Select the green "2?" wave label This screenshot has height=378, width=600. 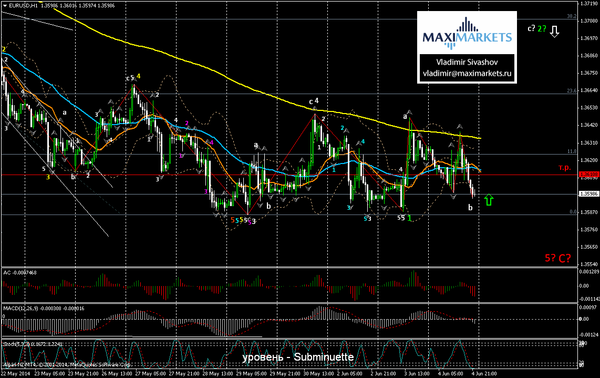(542, 28)
